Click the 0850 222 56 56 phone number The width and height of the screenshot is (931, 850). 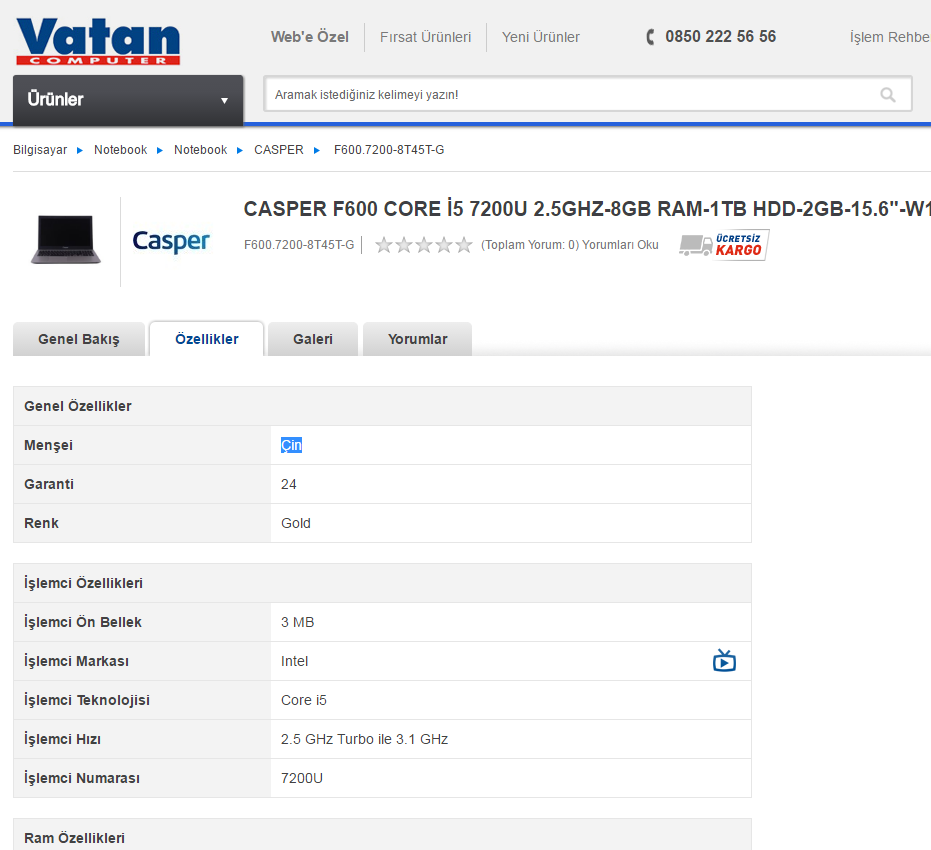click(x=720, y=37)
